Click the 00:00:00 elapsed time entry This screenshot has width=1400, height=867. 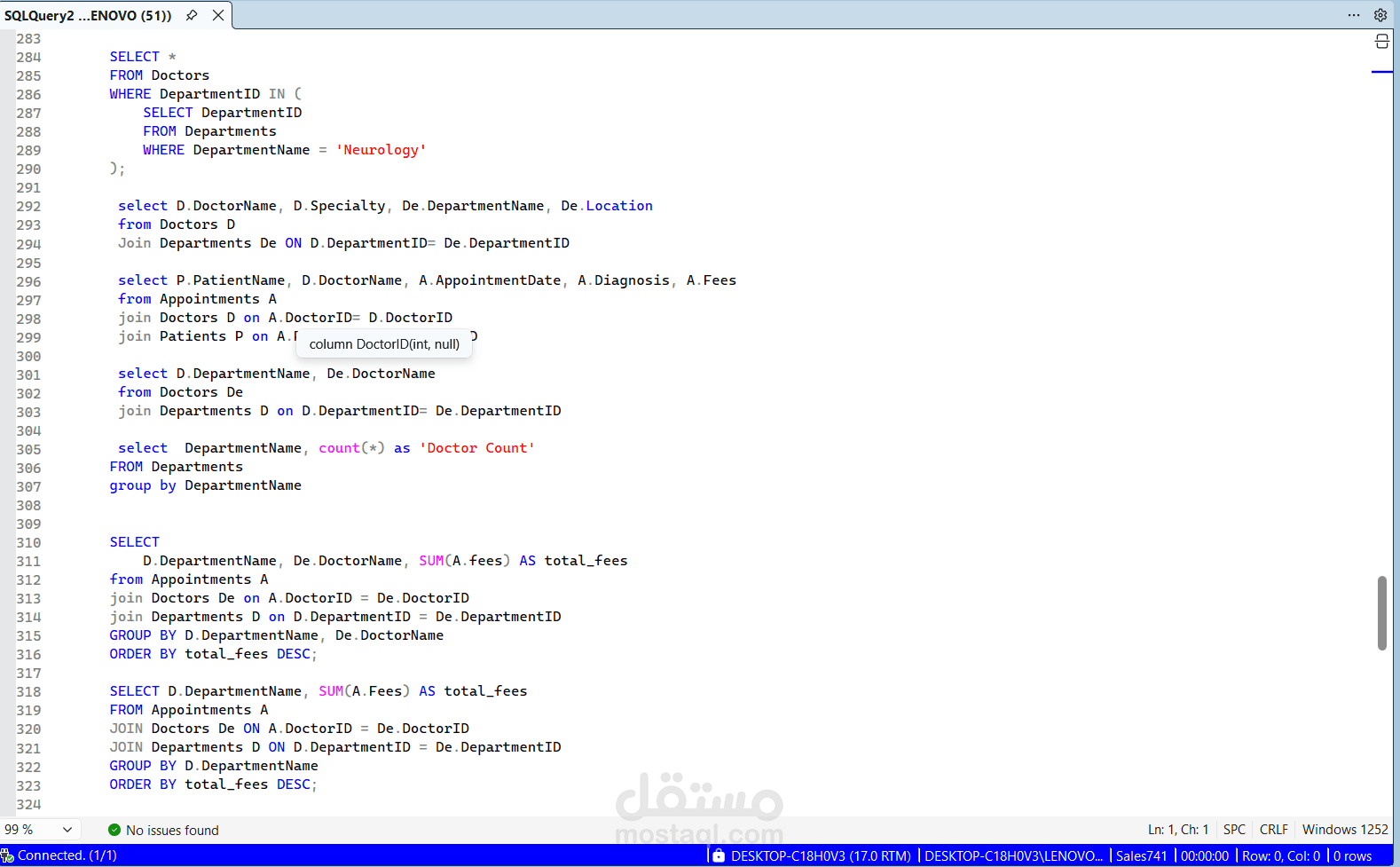(1205, 856)
